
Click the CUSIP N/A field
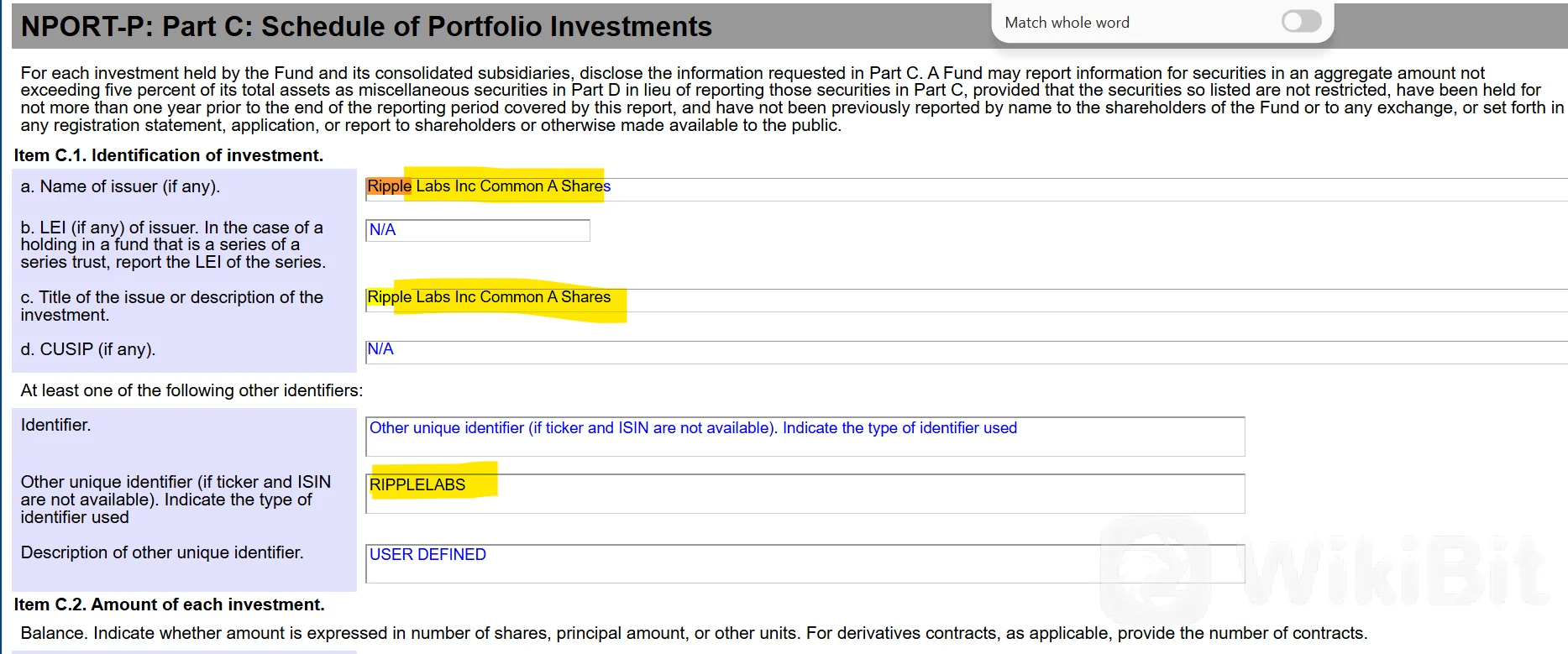(966, 352)
